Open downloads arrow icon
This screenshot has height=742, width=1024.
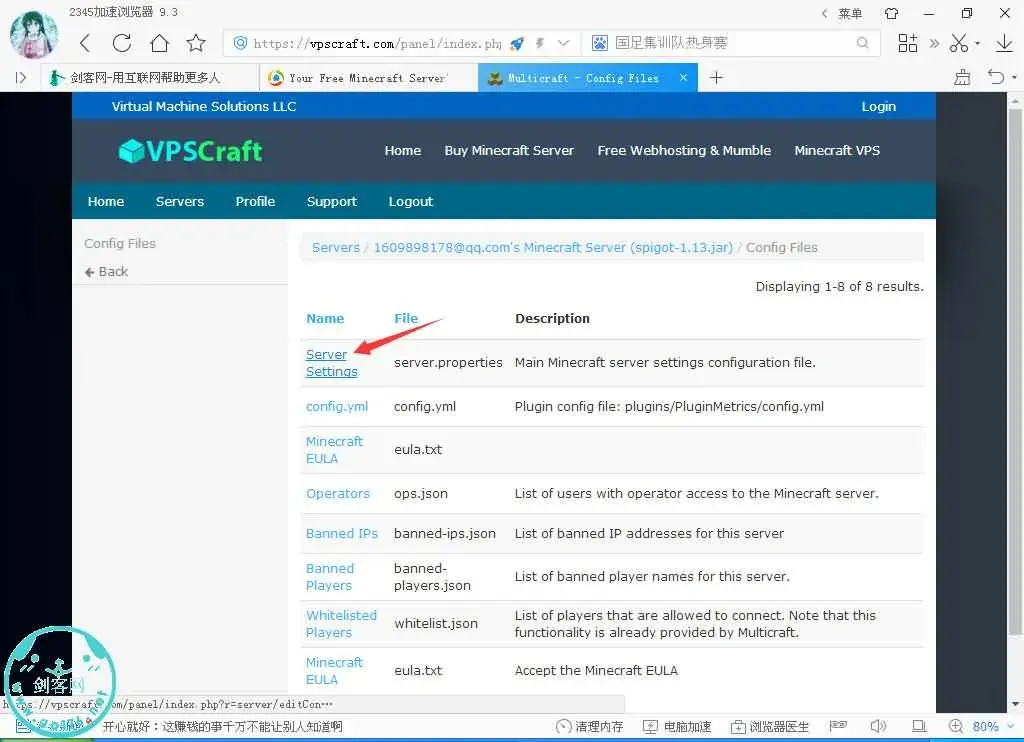[1004, 43]
